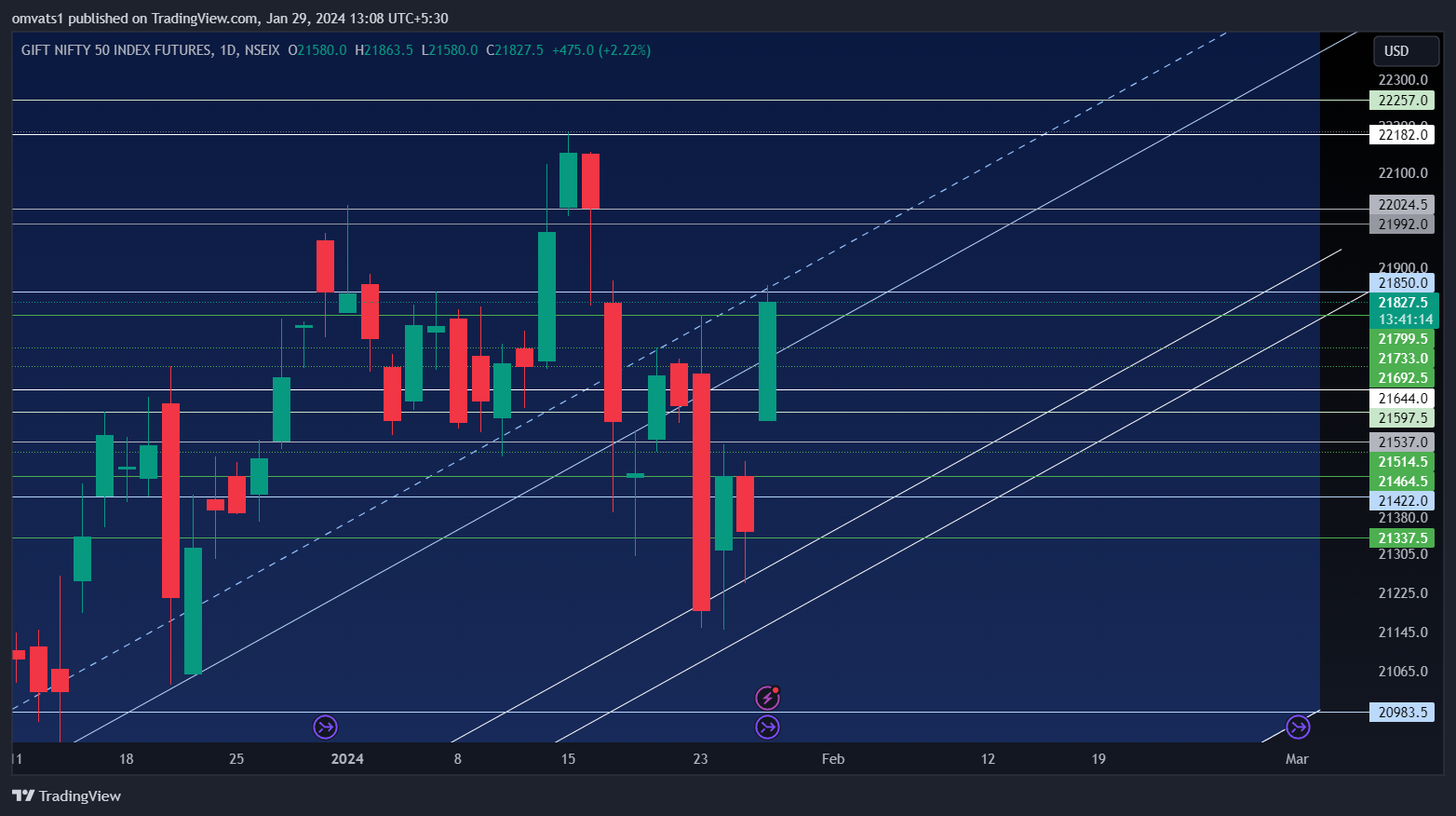
Task: Click the lightning bolt event icon
Action: click(x=767, y=697)
